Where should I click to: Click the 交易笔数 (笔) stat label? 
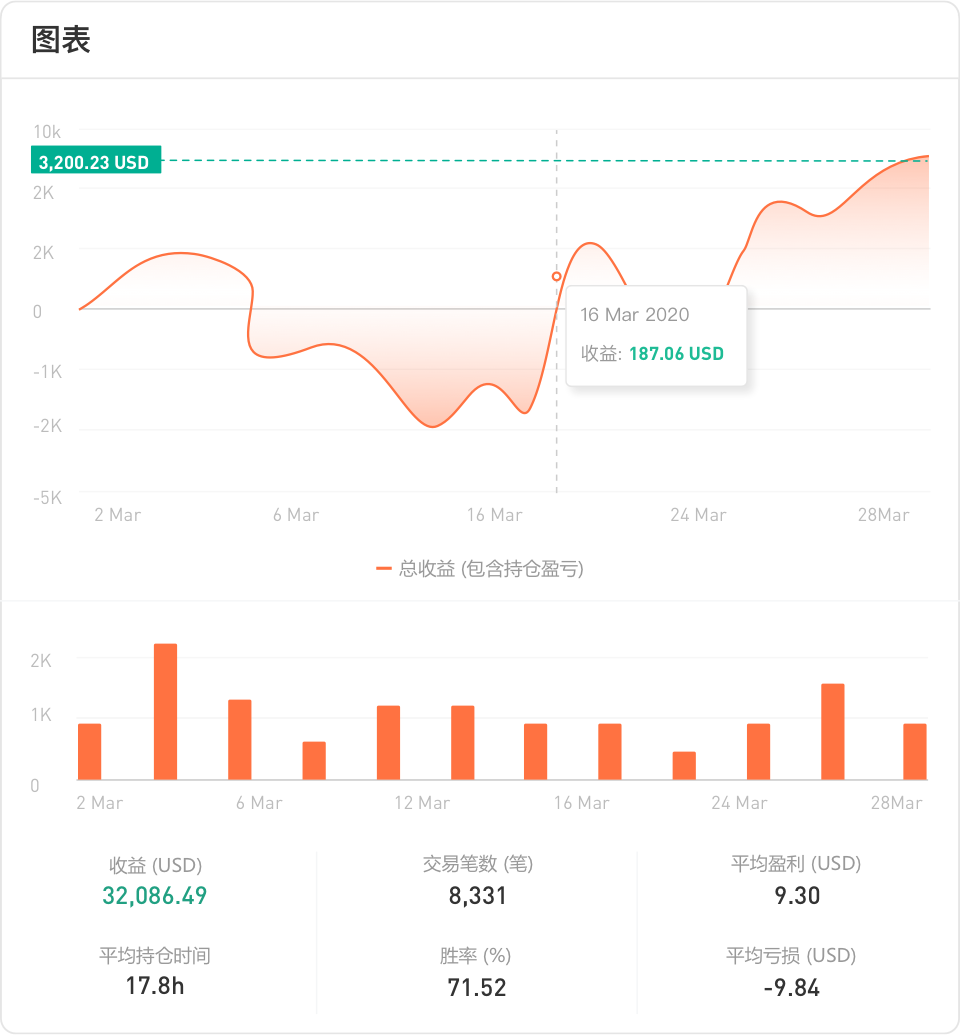478,864
